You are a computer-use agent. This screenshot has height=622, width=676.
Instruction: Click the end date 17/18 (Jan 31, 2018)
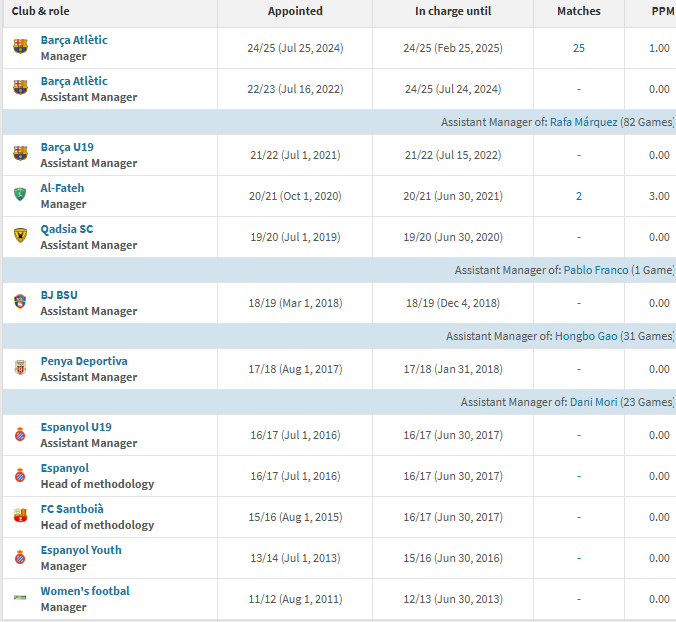click(453, 369)
